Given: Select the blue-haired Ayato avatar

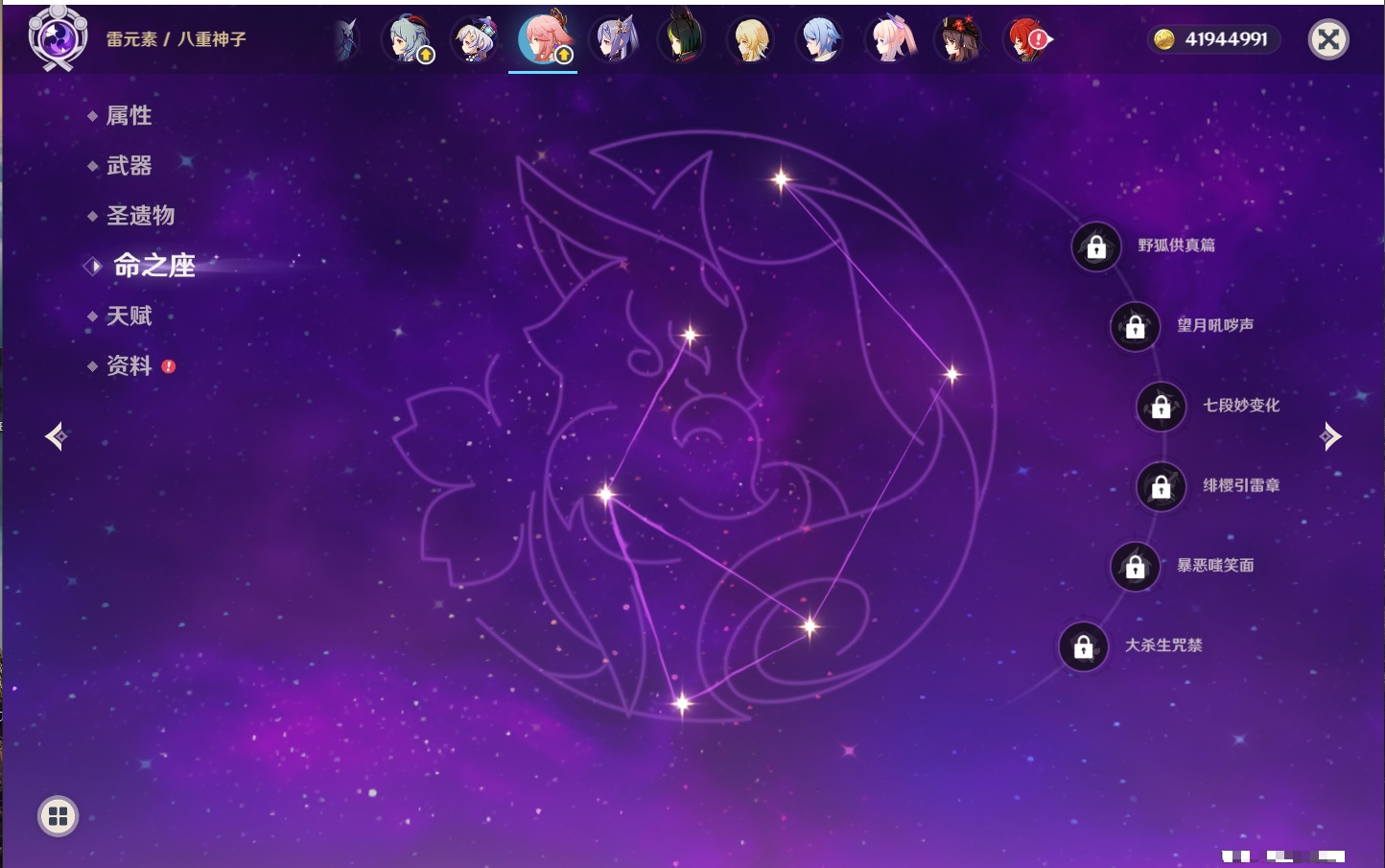Looking at the screenshot, I should 820,39.
